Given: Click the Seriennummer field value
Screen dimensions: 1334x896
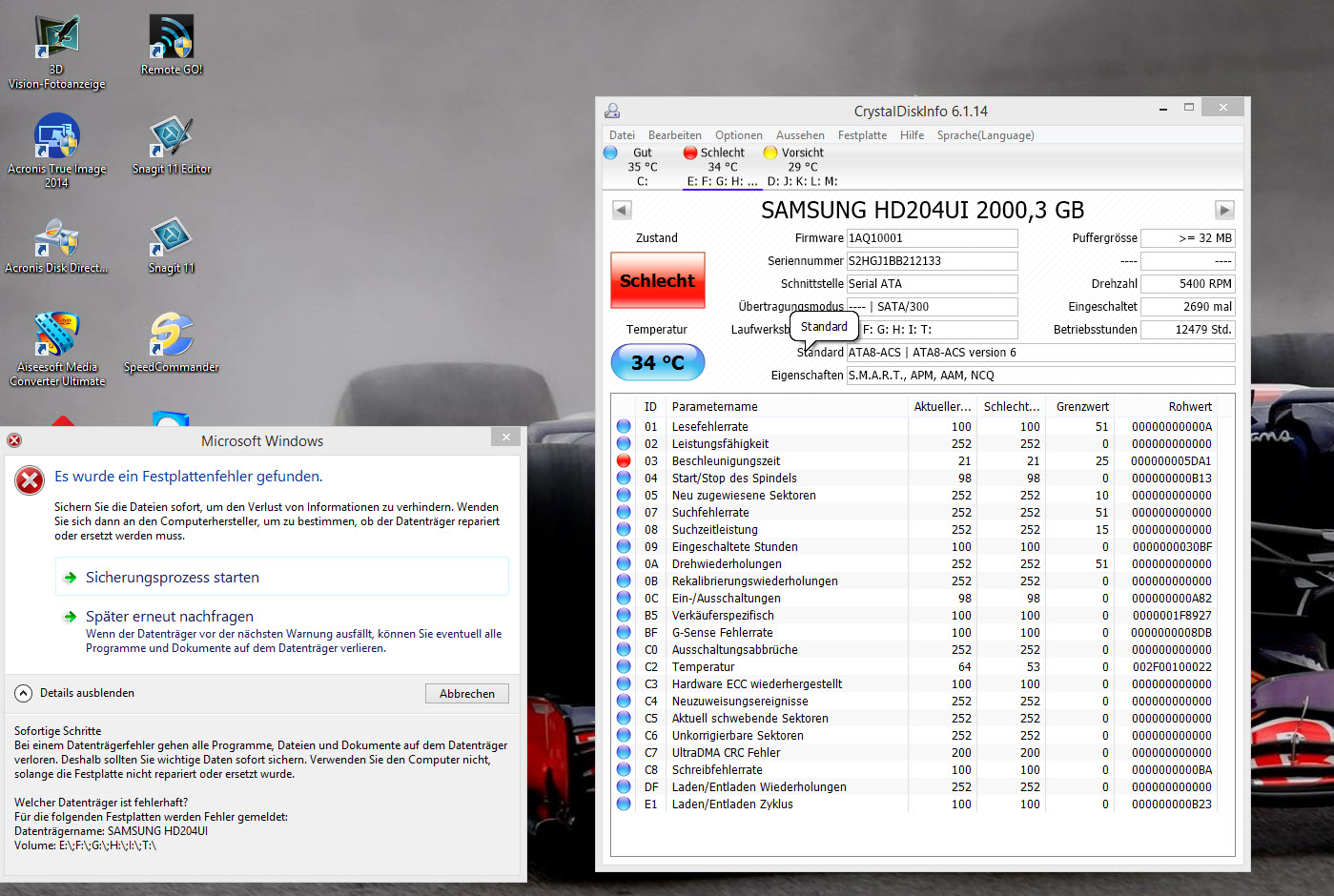Looking at the screenshot, I should [932, 261].
